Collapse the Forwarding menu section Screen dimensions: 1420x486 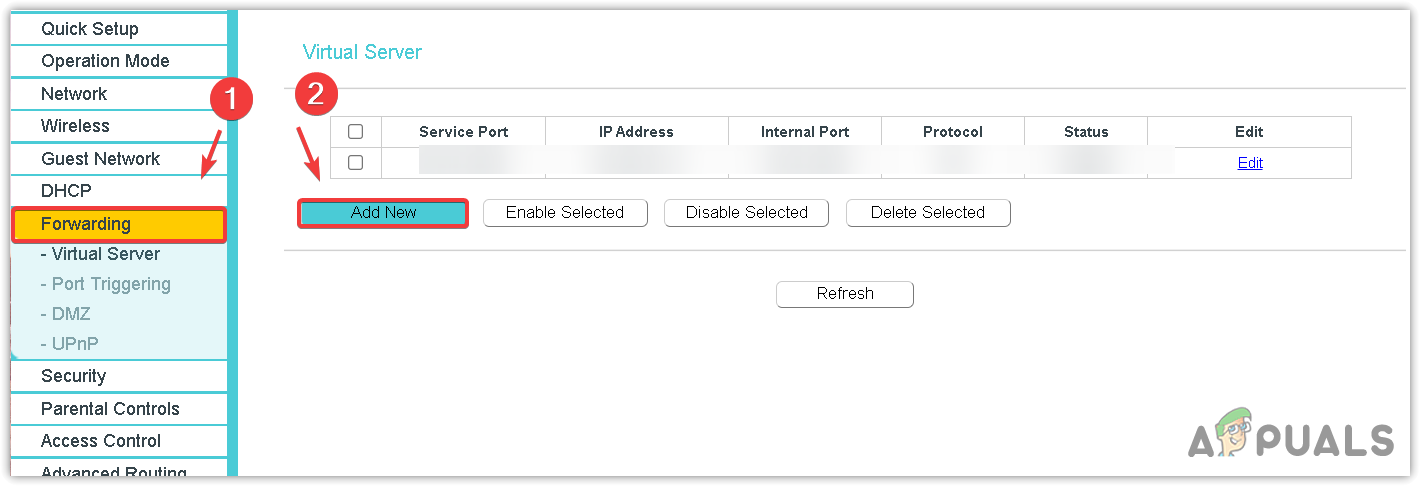coord(86,224)
